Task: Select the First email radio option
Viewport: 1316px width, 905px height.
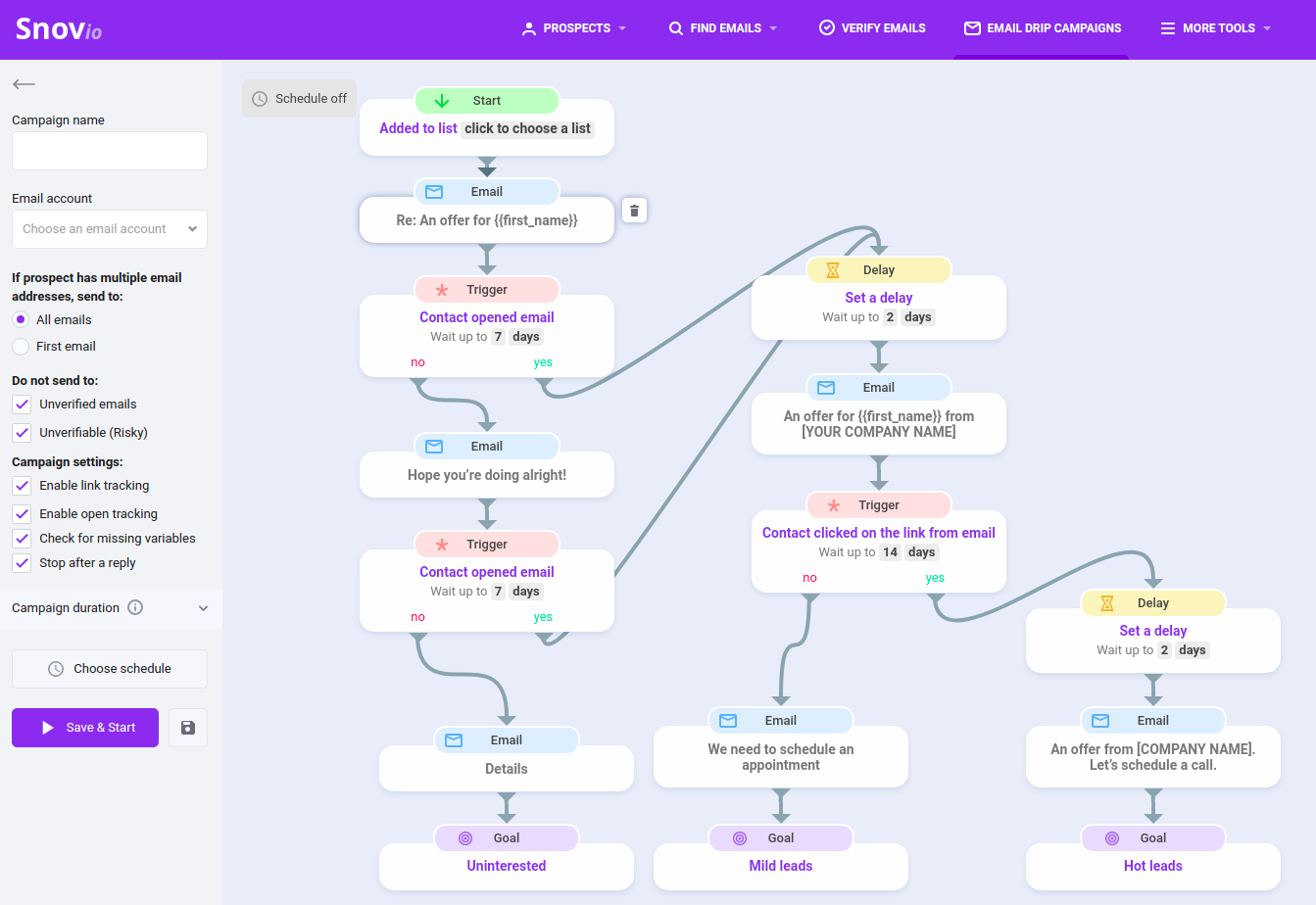Action: coord(21,346)
